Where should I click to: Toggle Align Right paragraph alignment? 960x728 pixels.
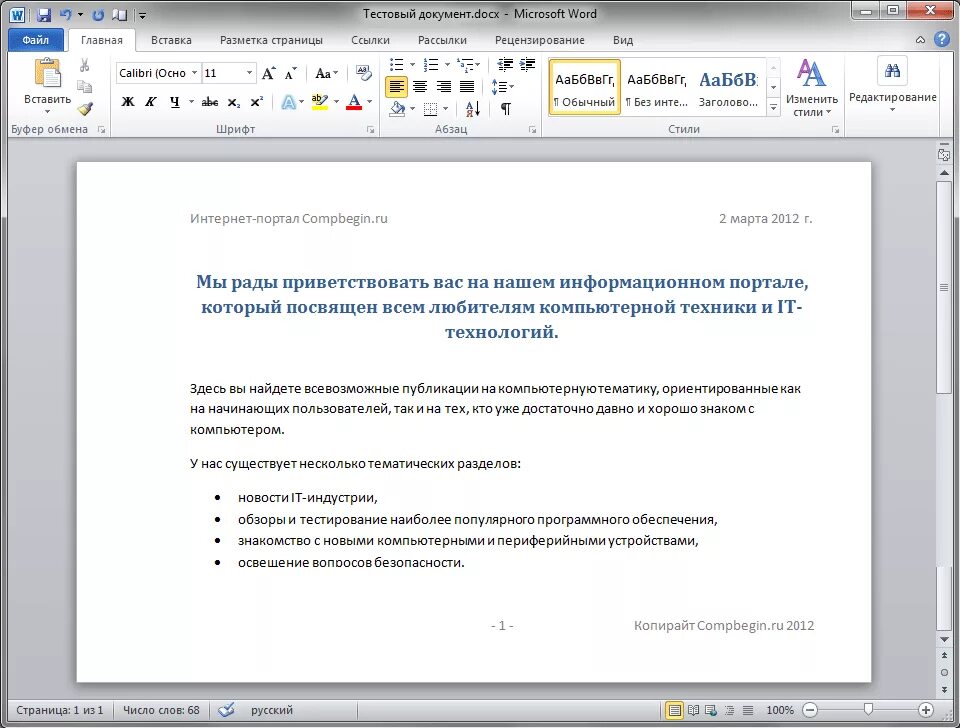tap(443, 87)
